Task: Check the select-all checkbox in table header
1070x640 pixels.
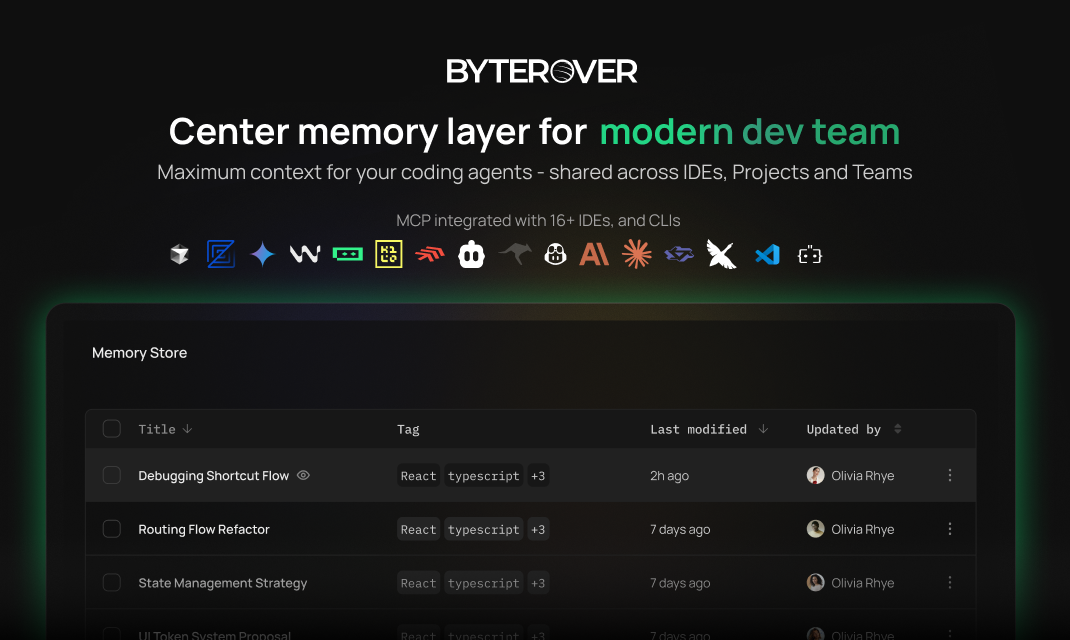Action: tap(112, 428)
